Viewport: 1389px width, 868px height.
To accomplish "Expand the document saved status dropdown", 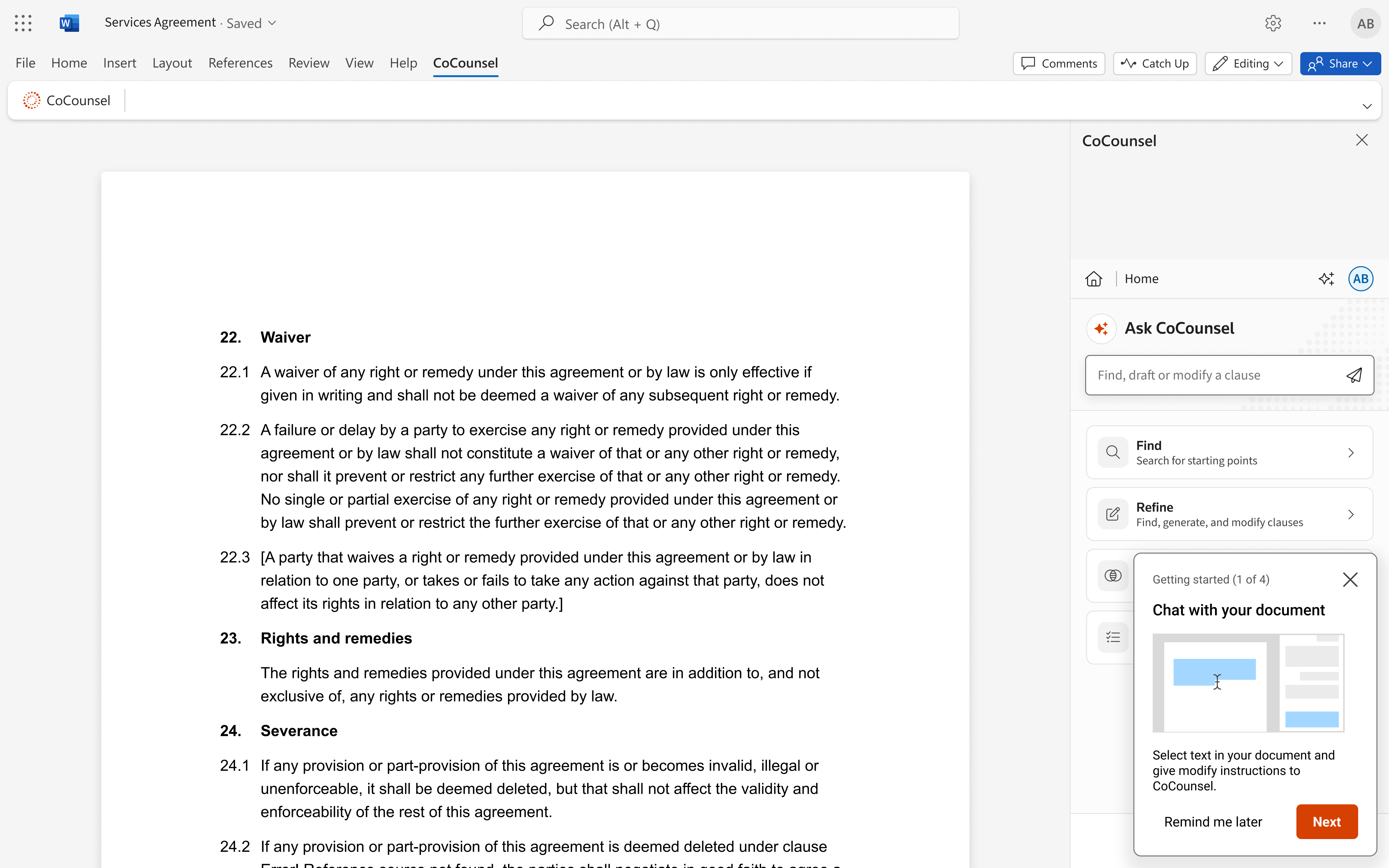I will [272, 23].
